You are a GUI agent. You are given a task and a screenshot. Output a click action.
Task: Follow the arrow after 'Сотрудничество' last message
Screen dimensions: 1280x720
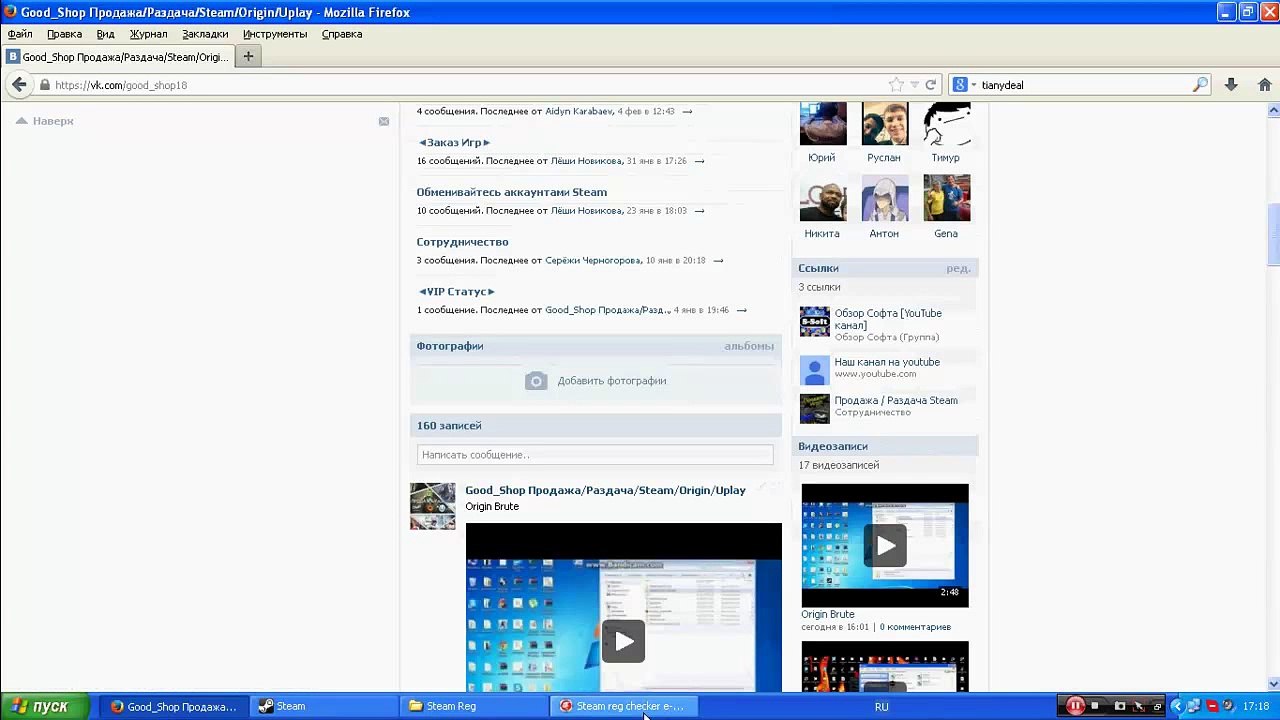click(717, 260)
